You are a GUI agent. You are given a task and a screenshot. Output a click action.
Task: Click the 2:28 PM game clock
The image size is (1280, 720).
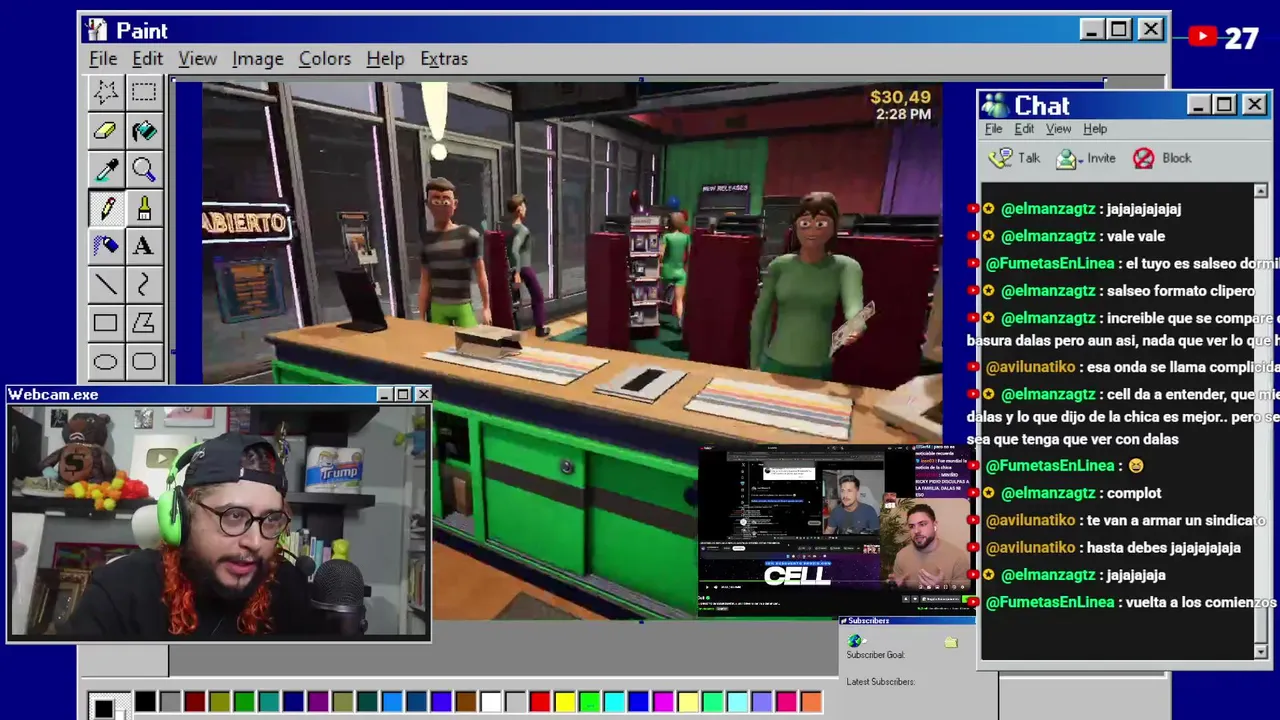(x=903, y=115)
